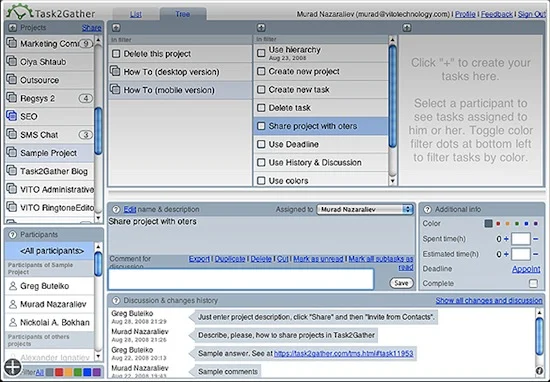550x382 pixels.
Task: Click the Murad Nazaraliev person icon
Action: pyautogui.click(x=13, y=304)
